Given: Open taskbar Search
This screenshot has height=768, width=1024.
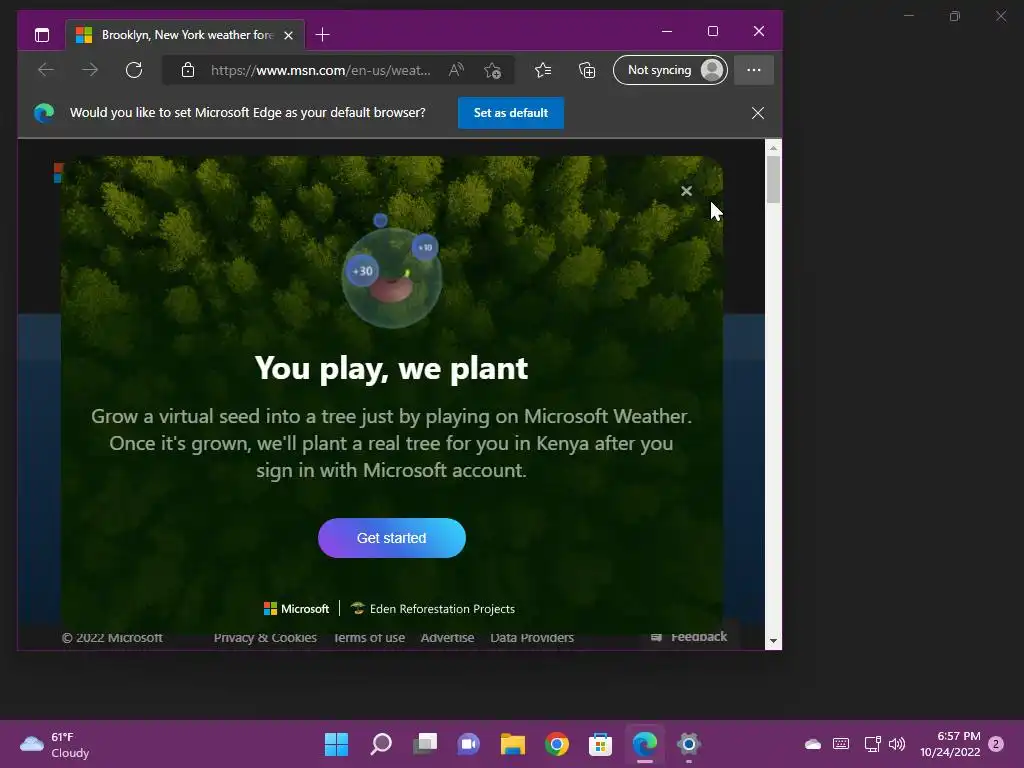Looking at the screenshot, I should click(x=381, y=744).
